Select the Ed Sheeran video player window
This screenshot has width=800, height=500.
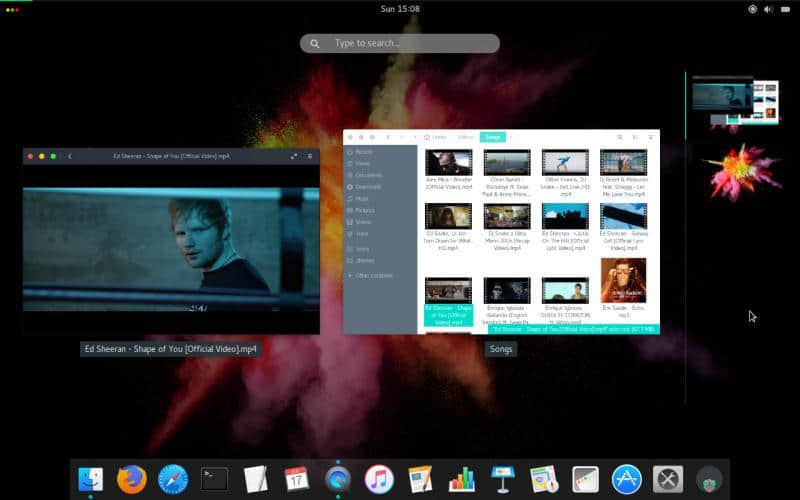click(171, 242)
